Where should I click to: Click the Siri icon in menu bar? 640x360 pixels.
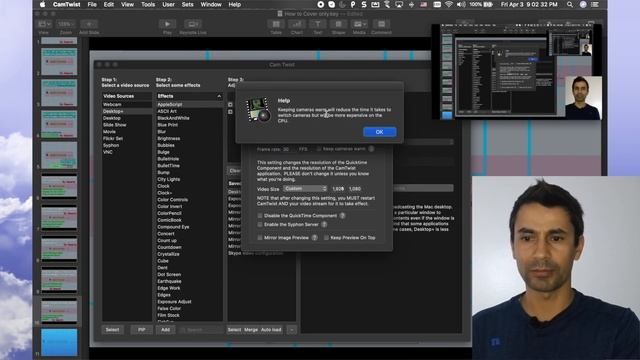(583, 4)
